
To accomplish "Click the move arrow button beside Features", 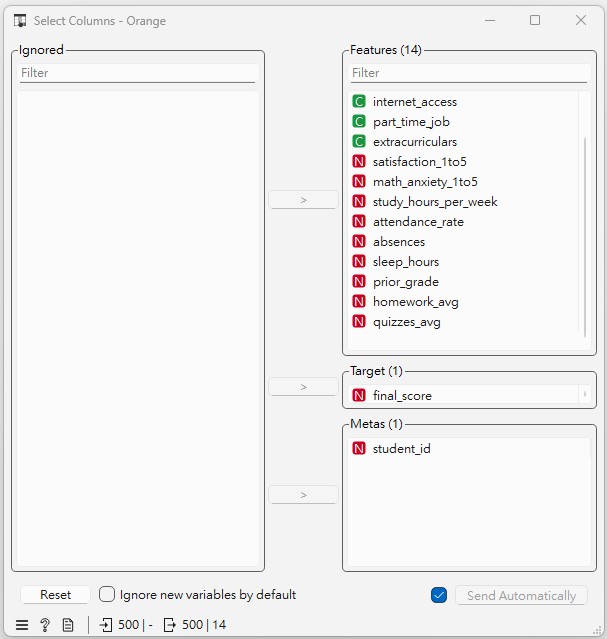I will 303,200.
